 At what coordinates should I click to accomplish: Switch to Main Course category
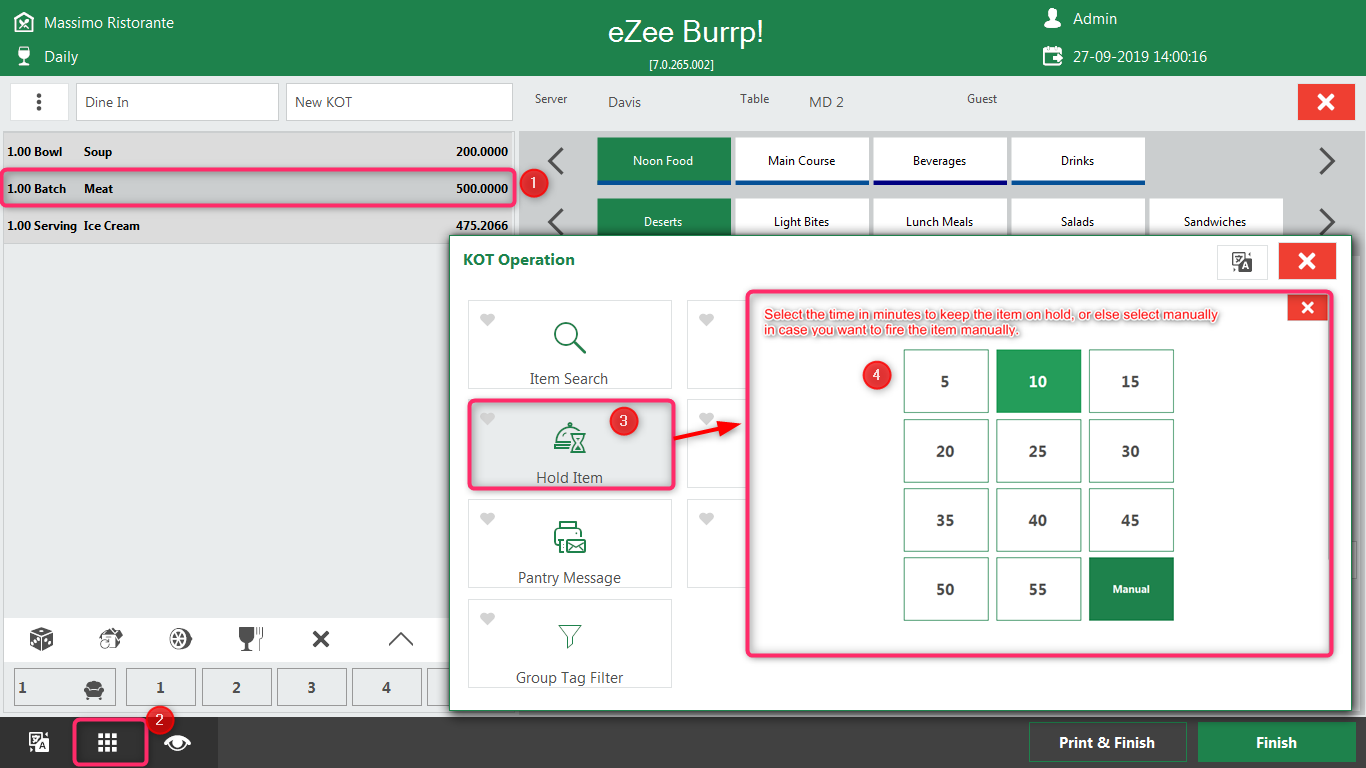[802, 161]
